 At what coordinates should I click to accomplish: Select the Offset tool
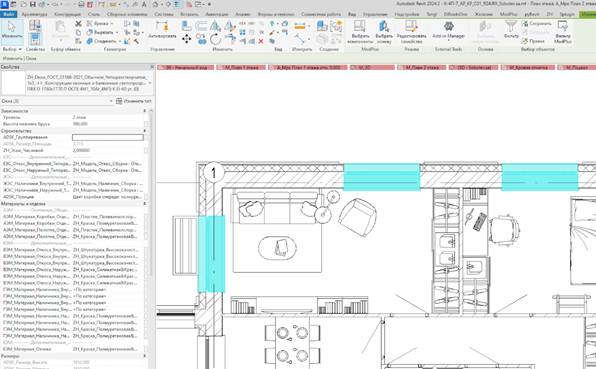pyautogui.click(x=201, y=26)
